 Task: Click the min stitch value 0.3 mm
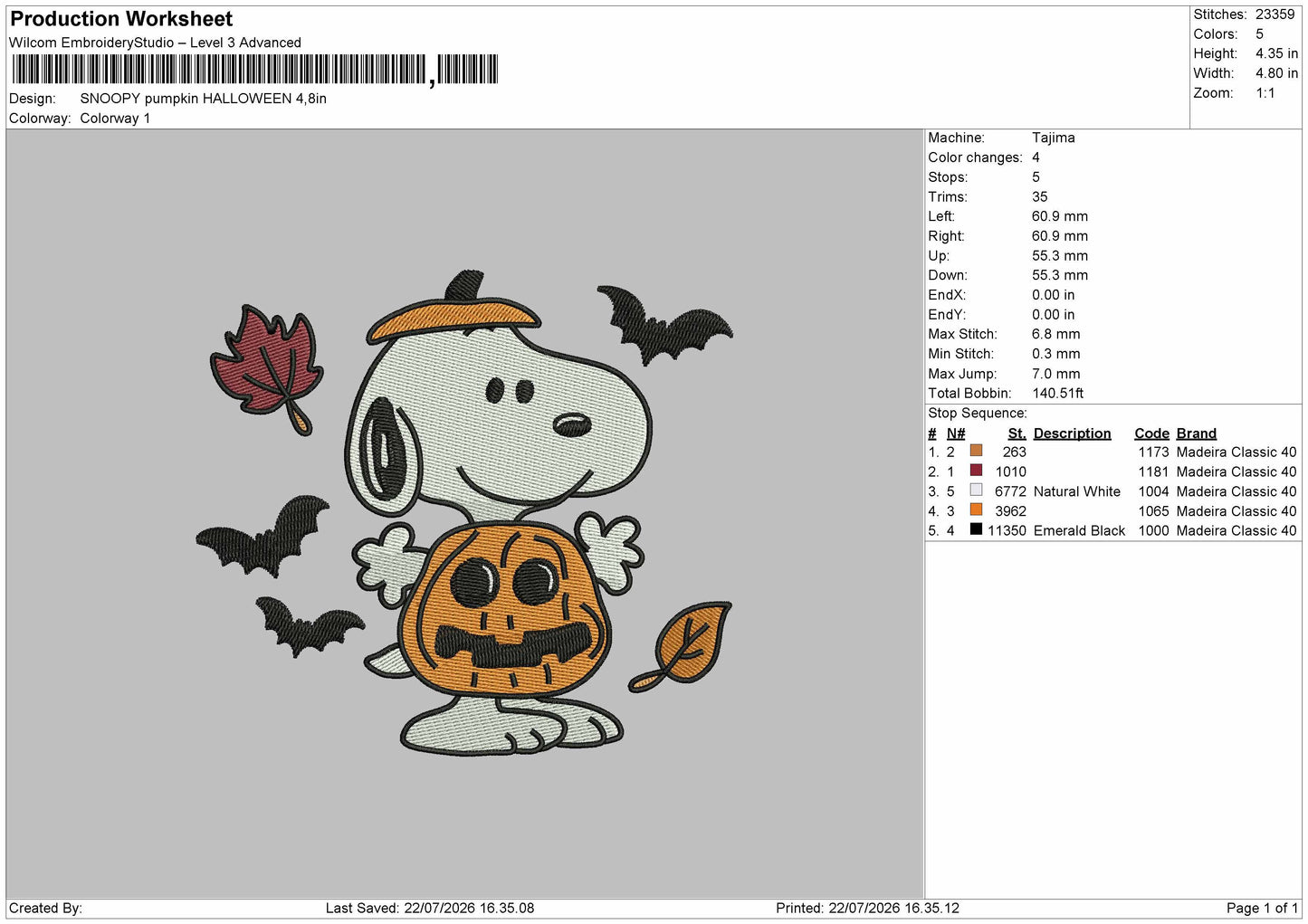coord(1055,354)
